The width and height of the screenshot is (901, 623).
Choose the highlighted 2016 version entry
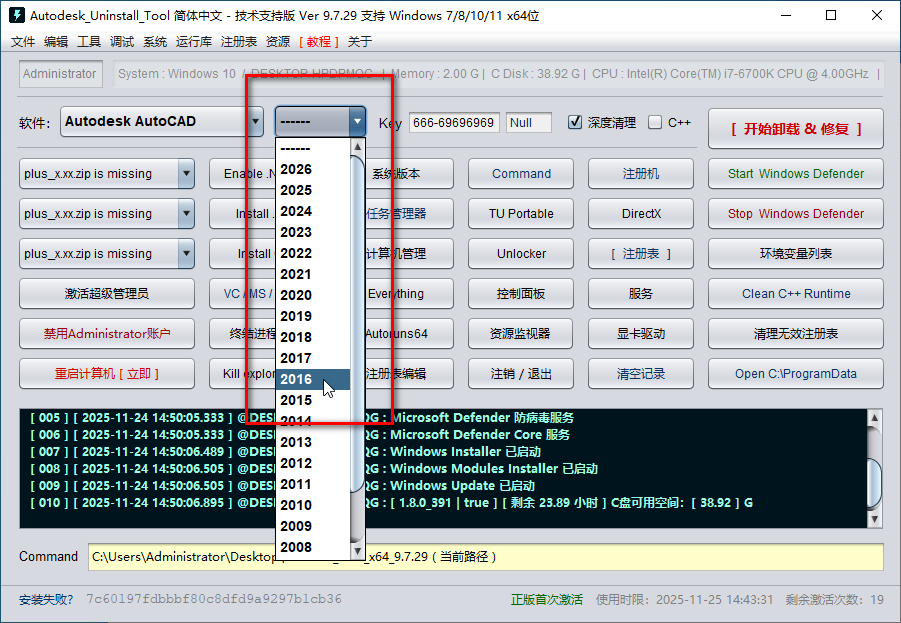313,379
